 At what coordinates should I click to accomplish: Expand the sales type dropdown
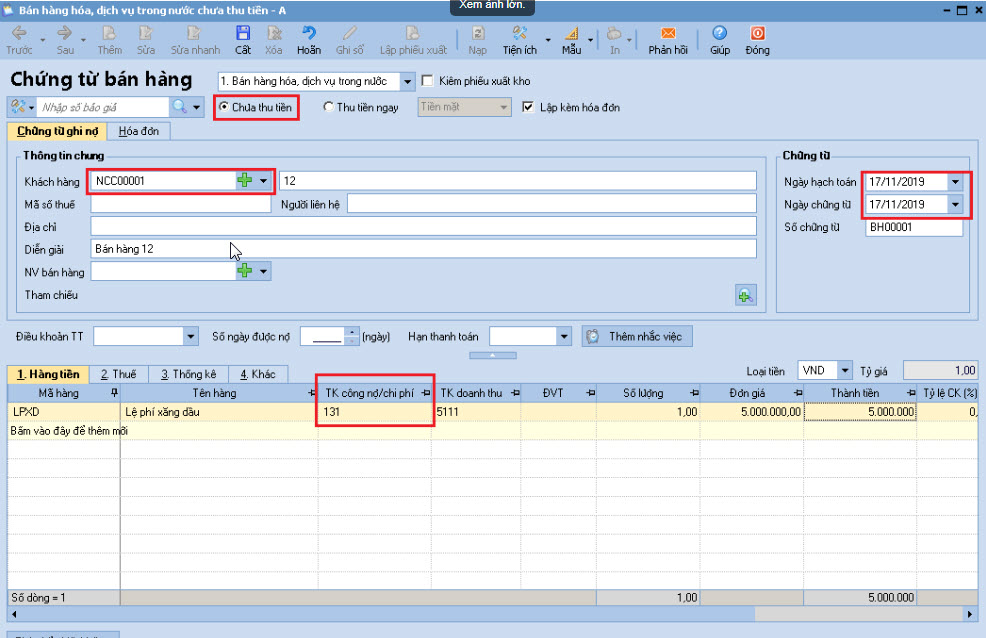coord(407,81)
